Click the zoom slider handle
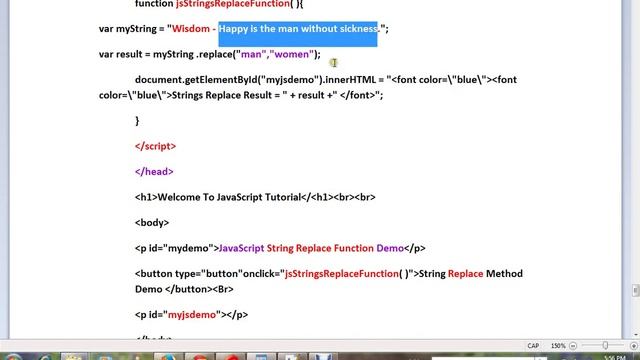This screenshot has height=360, width=640. (605, 346)
